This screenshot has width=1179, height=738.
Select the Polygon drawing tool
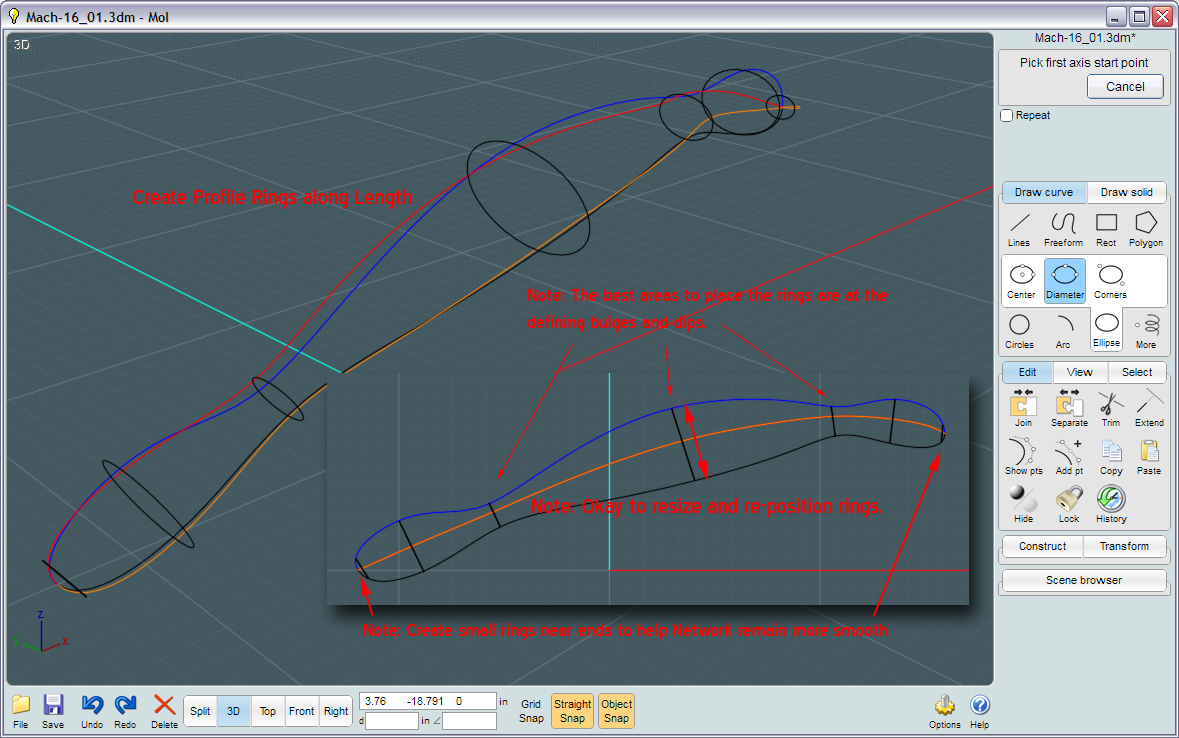tap(1145, 229)
